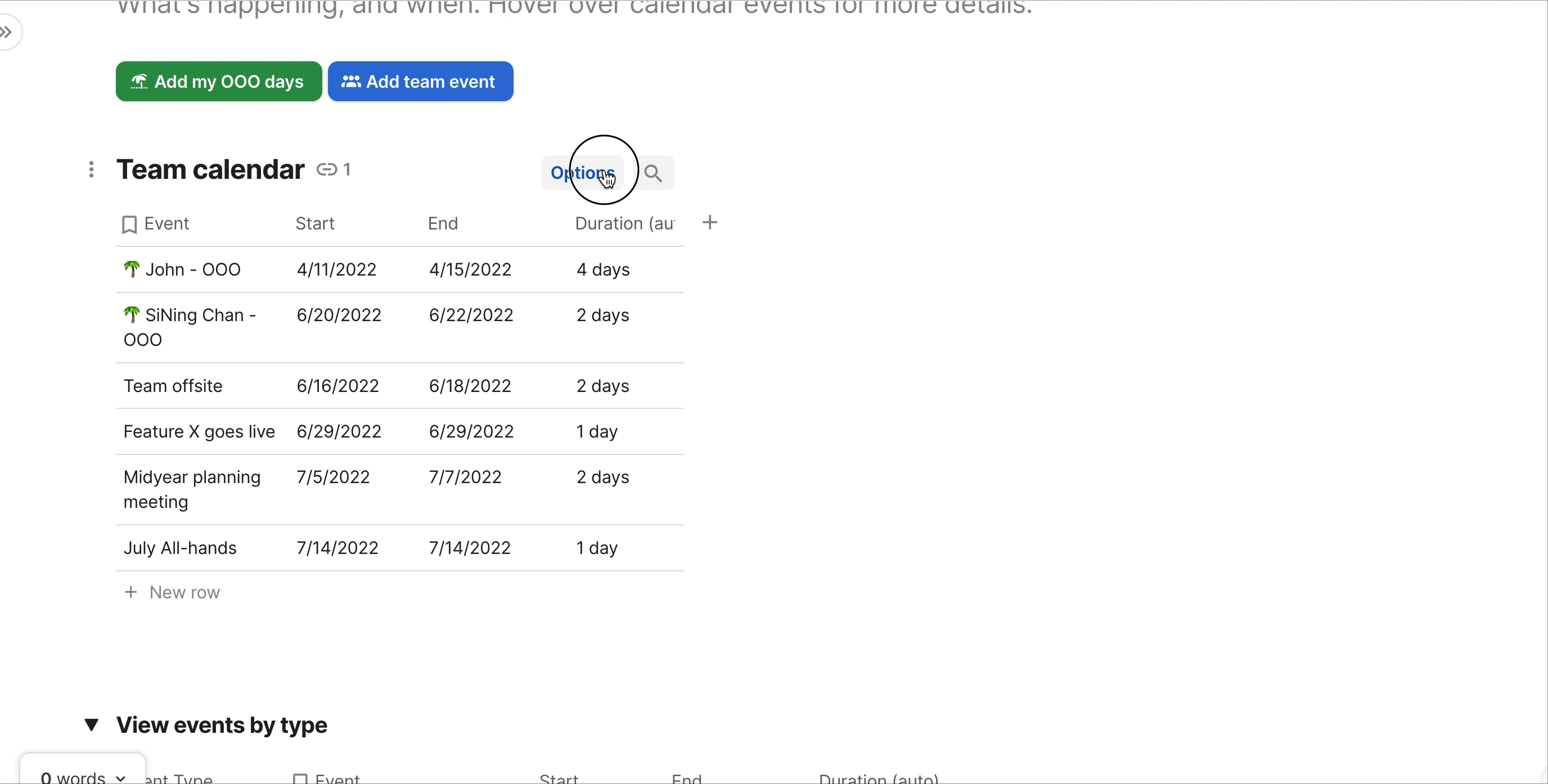The image size is (1548, 784).
Task: Select July All-hands end date 7/14/2022
Action: click(x=469, y=548)
